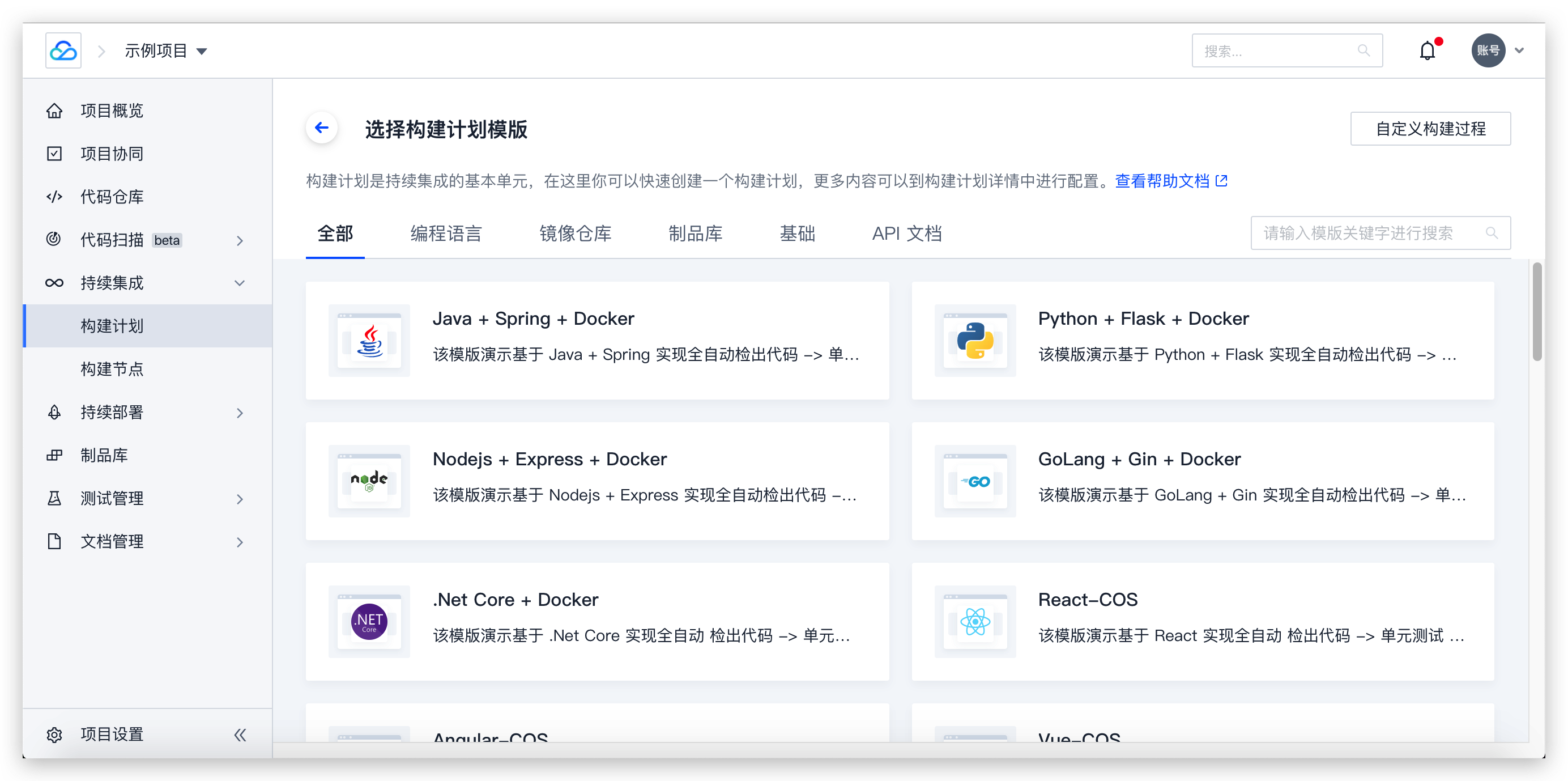The width and height of the screenshot is (1568, 781).
Task: Collapse the 持续集成 sidebar section
Action: tap(239, 283)
